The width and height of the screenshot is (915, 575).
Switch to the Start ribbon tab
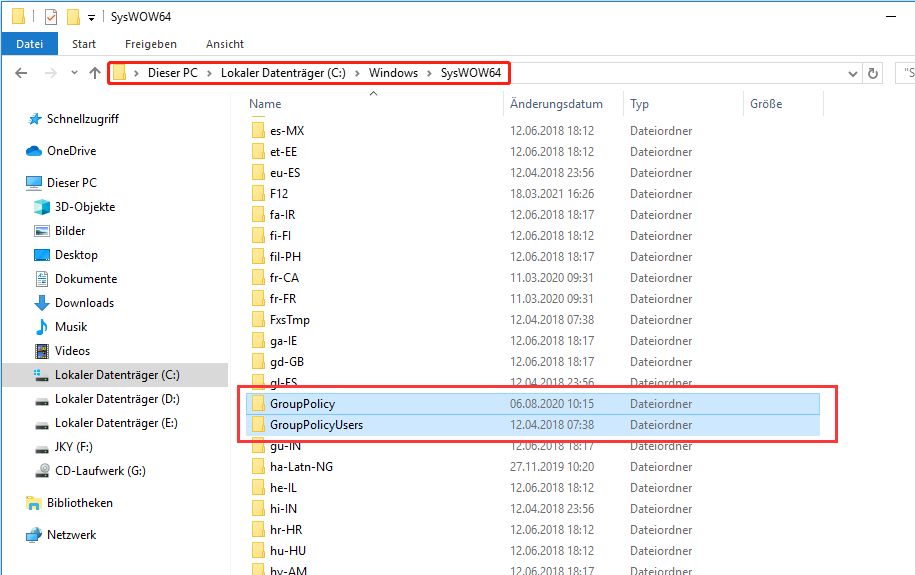point(84,44)
